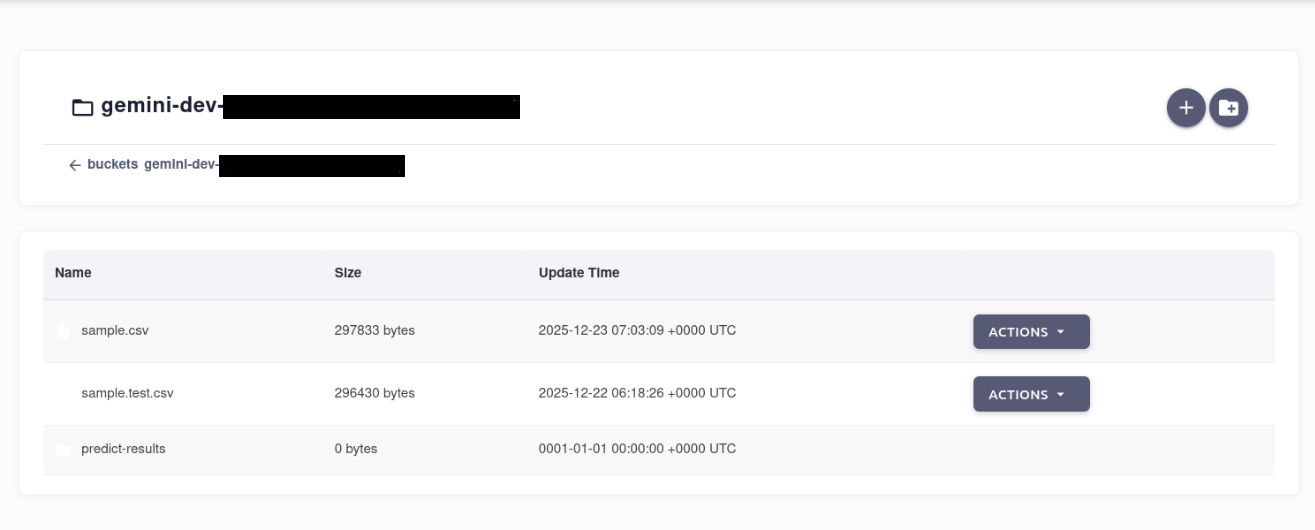The height and width of the screenshot is (530, 1315).
Task: Go back to the buckets breadcrumb link
Action: tap(112, 165)
